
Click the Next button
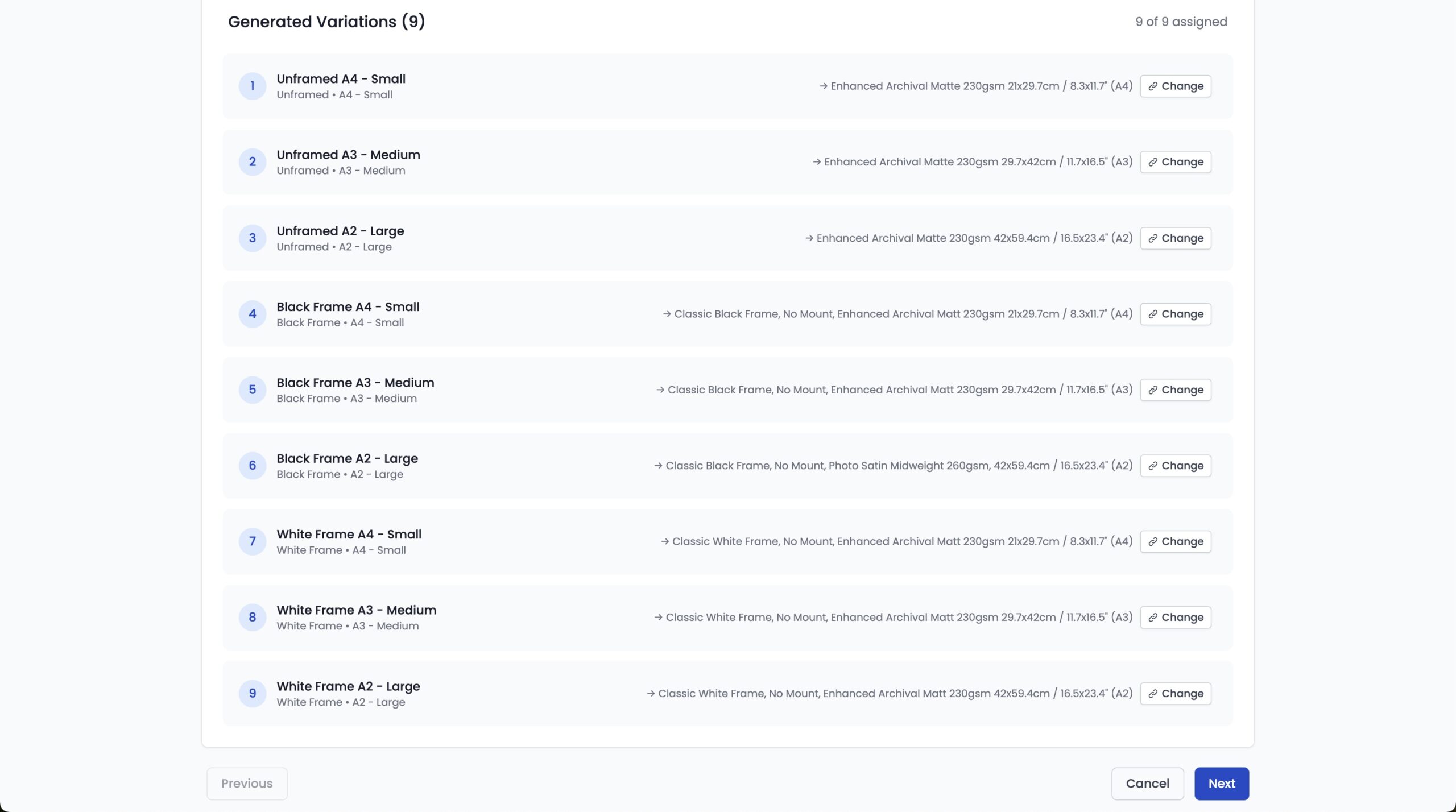[x=1221, y=784]
